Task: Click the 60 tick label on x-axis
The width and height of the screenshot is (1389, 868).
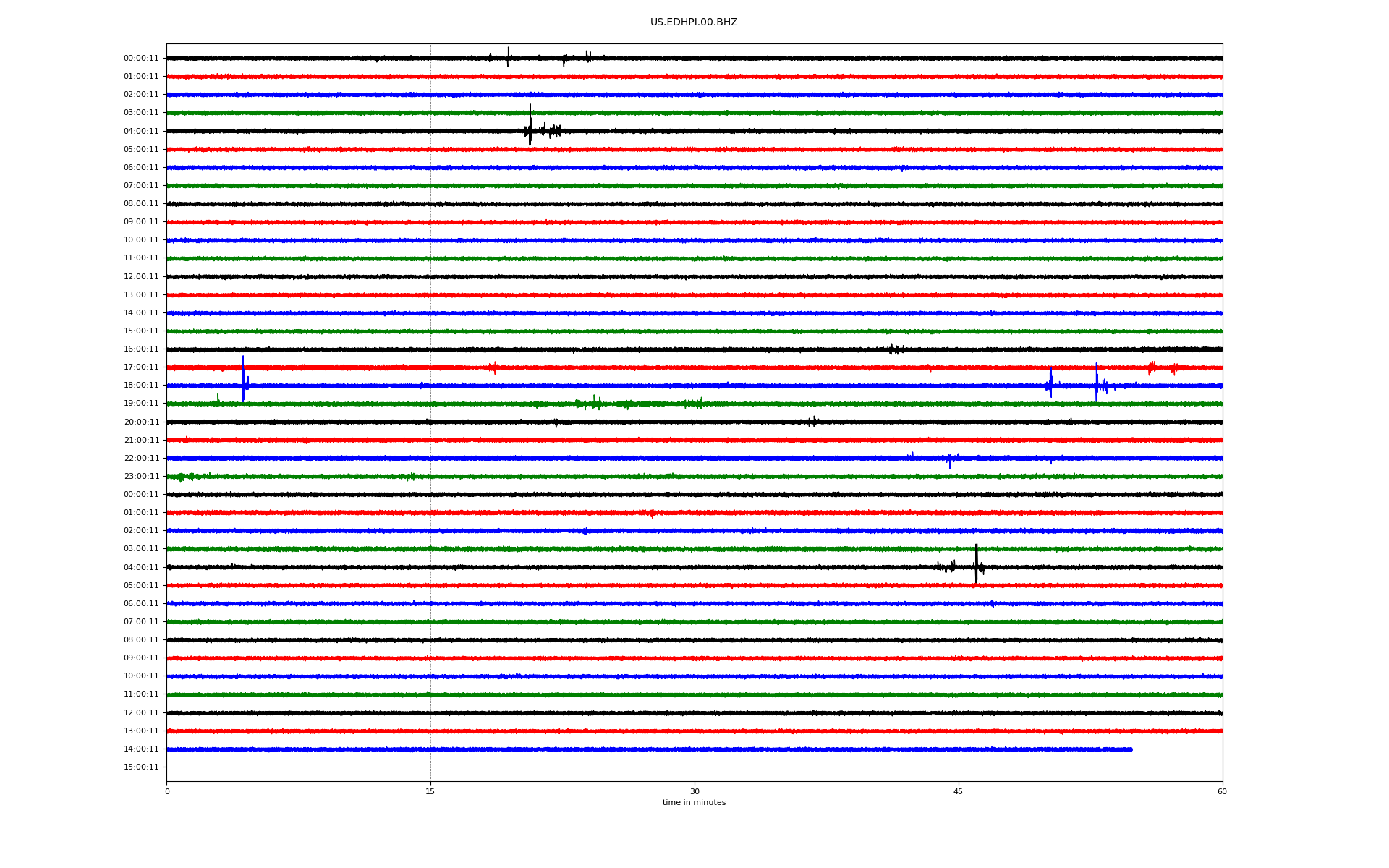Action: click(x=1222, y=791)
